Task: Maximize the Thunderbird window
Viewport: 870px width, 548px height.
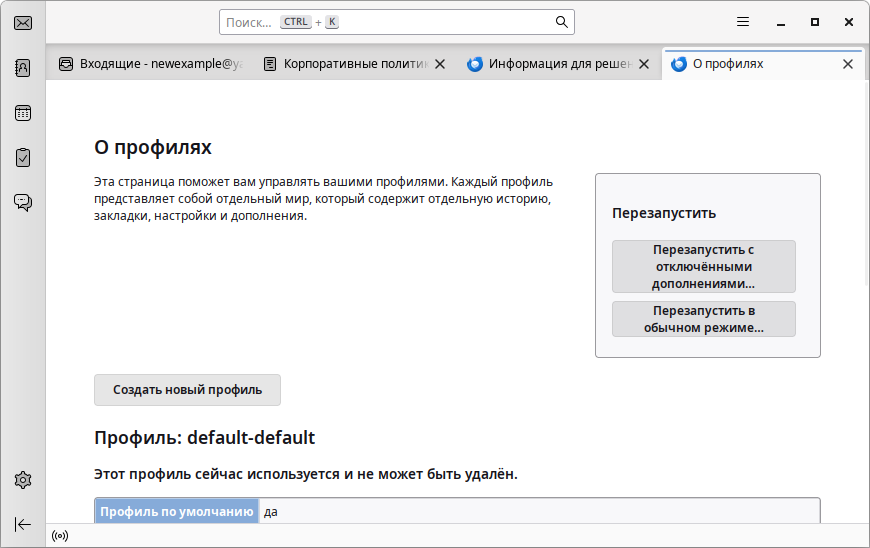Action: (815, 22)
